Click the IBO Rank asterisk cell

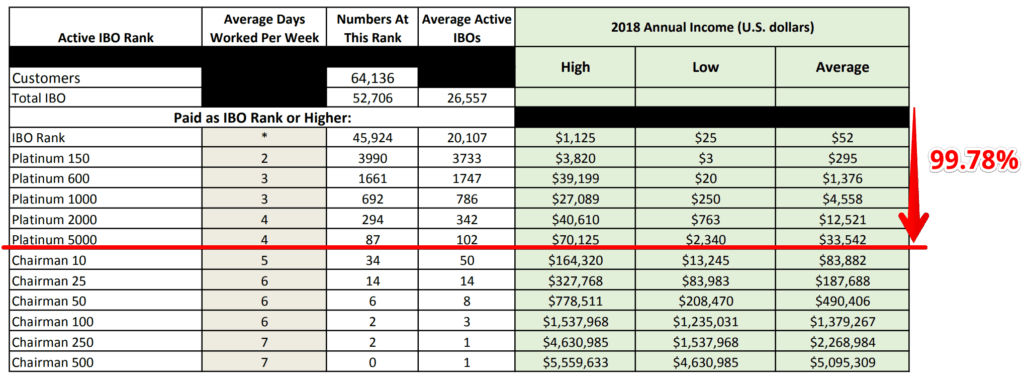point(264,138)
